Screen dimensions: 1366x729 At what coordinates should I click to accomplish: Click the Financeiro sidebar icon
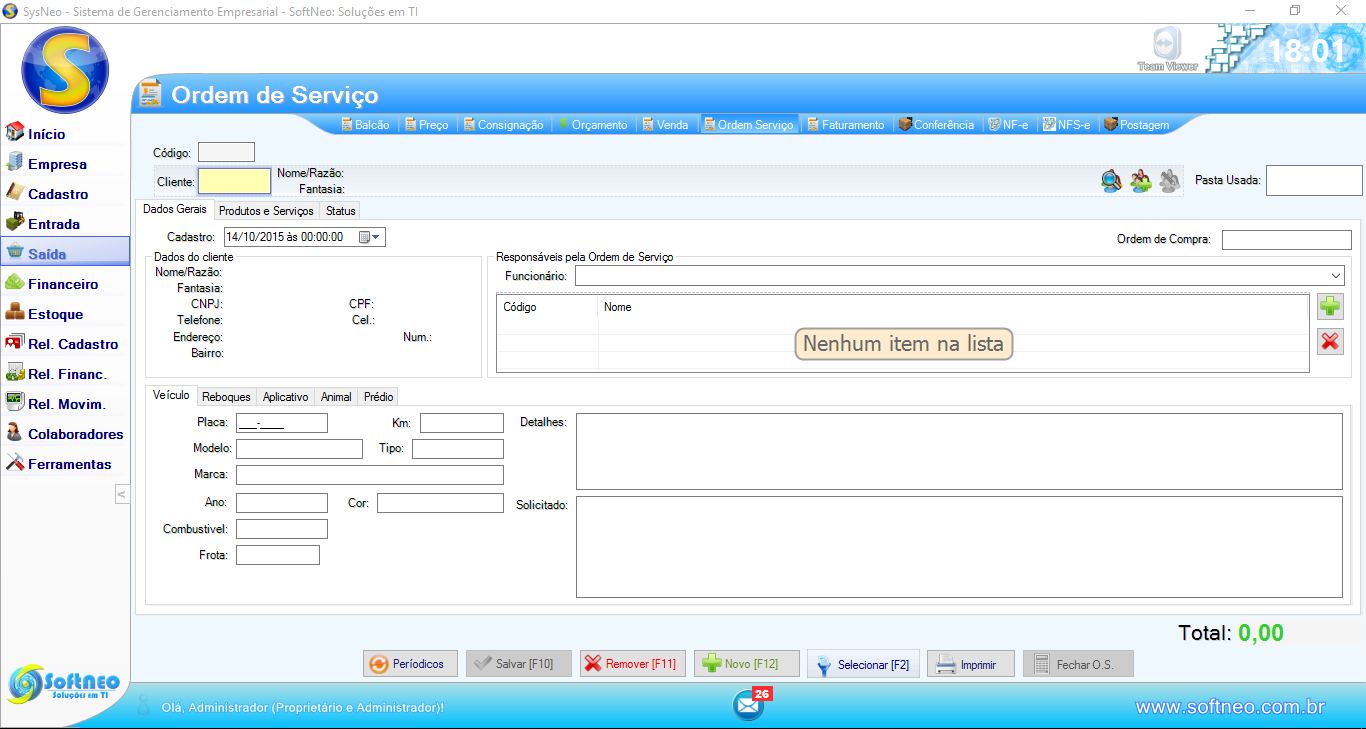point(15,284)
